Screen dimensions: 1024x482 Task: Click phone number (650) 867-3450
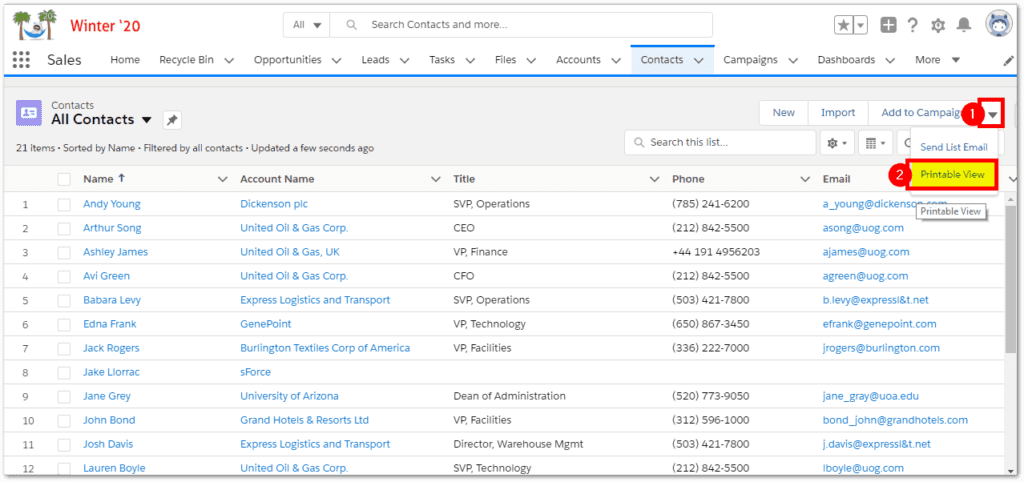tap(711, 324)
